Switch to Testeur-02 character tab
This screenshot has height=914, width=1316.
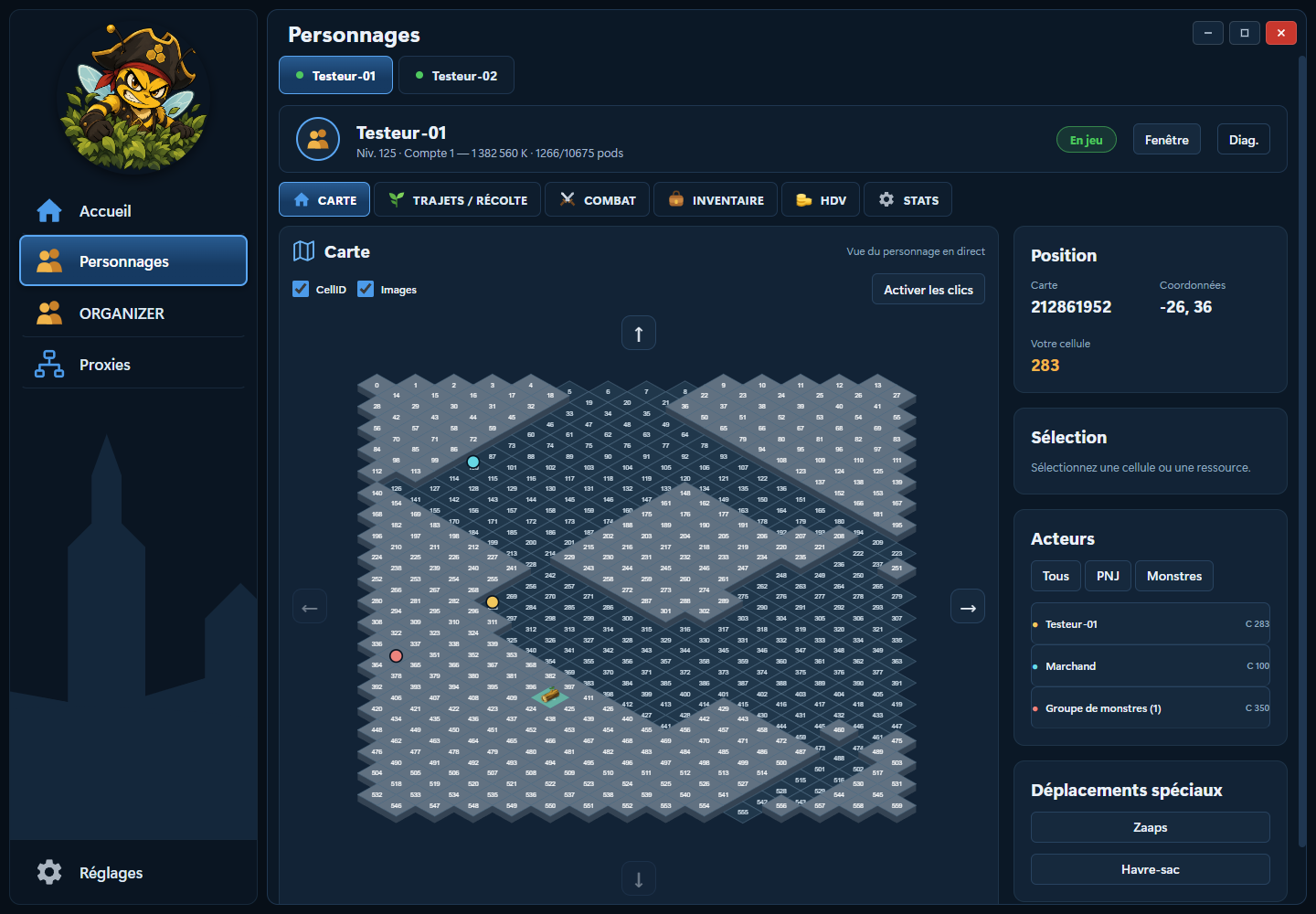coord(456,76)
